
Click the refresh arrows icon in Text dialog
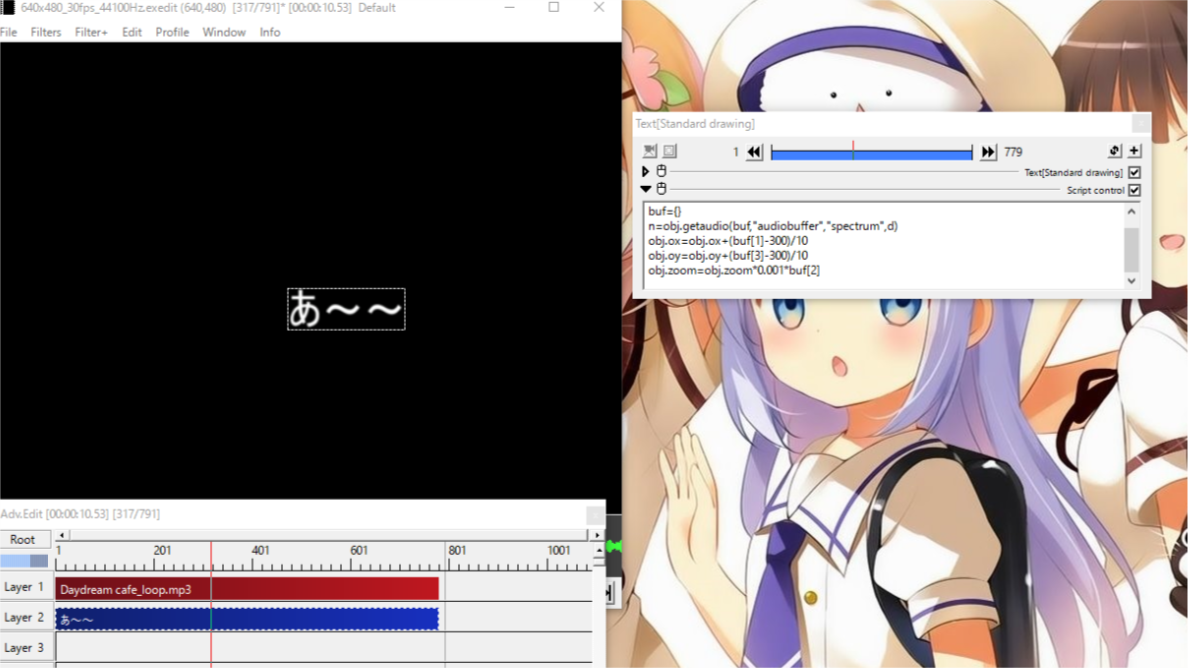(1115, 151)
